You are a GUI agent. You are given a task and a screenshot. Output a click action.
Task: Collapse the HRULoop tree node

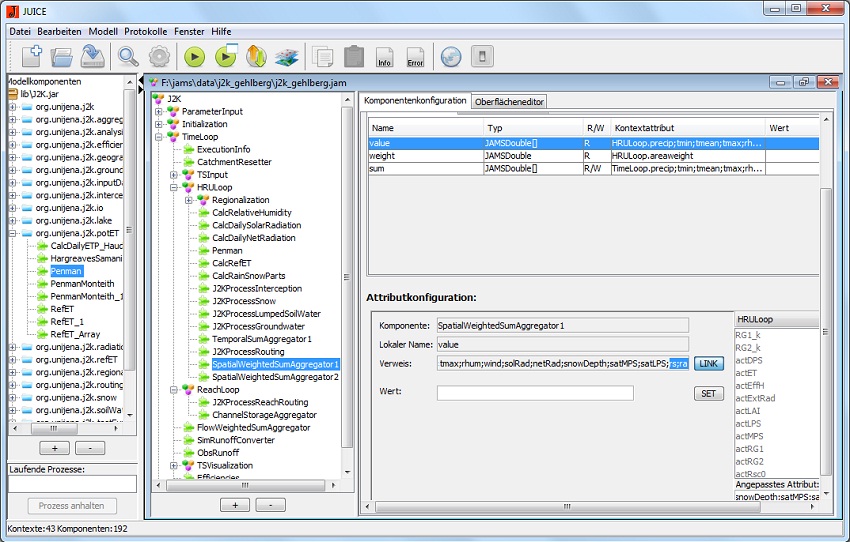174,187
